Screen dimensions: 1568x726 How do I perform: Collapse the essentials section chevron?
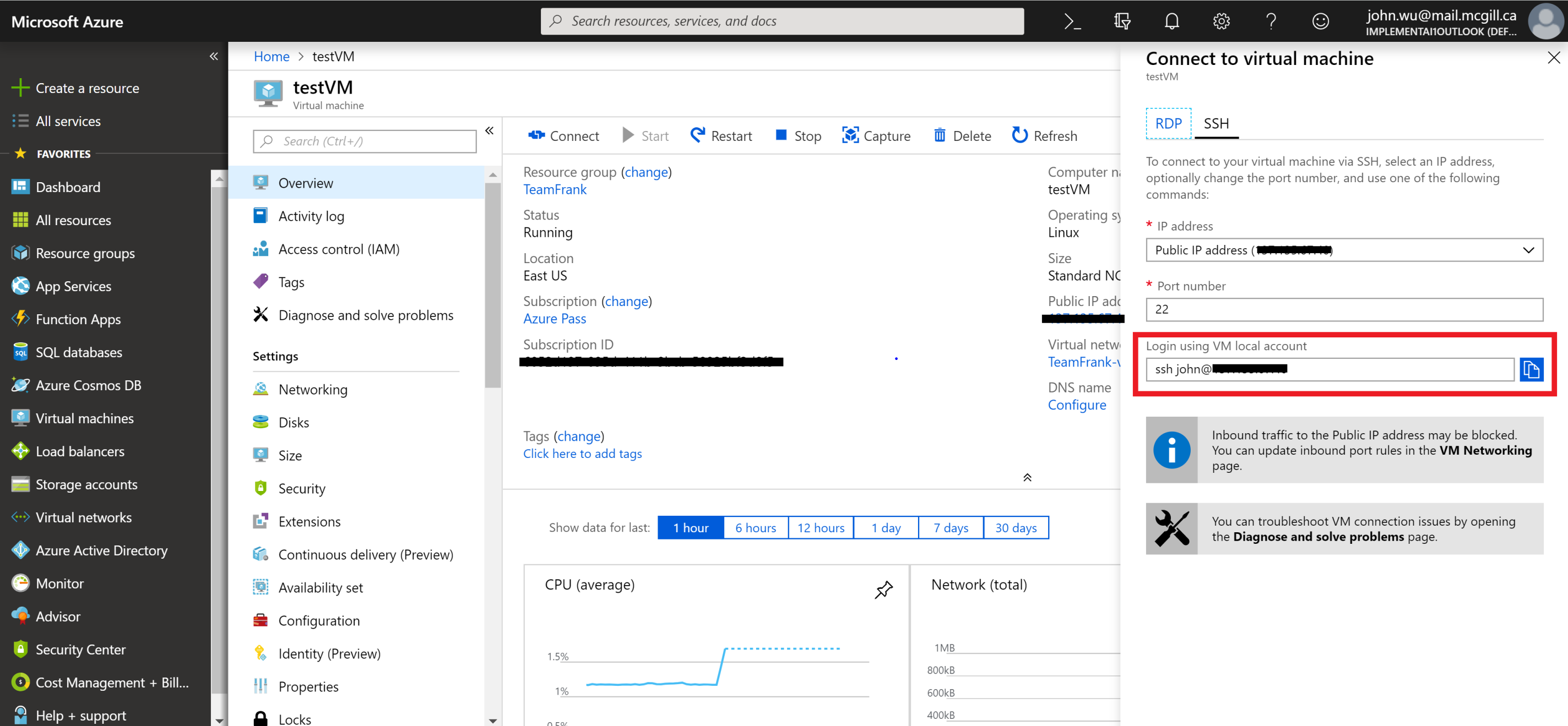pos(1028,477)
